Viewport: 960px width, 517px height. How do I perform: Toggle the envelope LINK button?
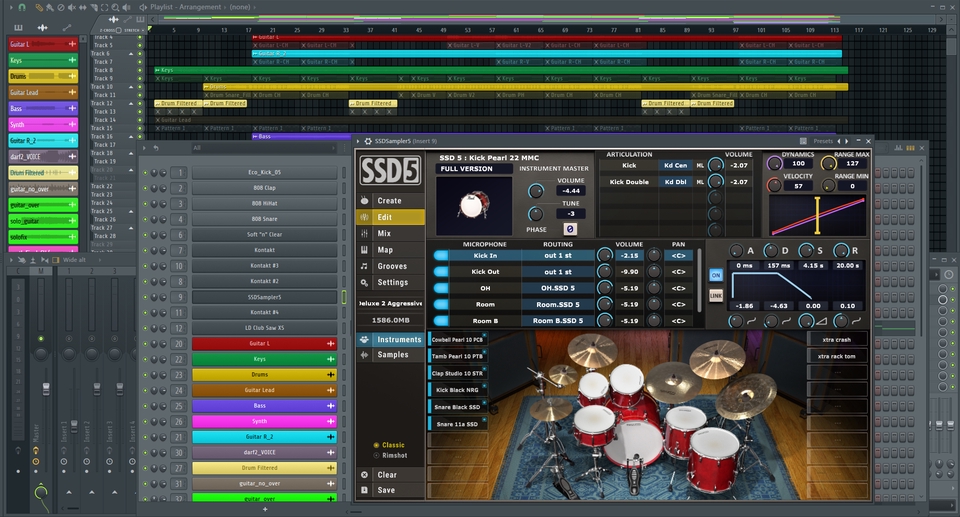tap(716, 295)
